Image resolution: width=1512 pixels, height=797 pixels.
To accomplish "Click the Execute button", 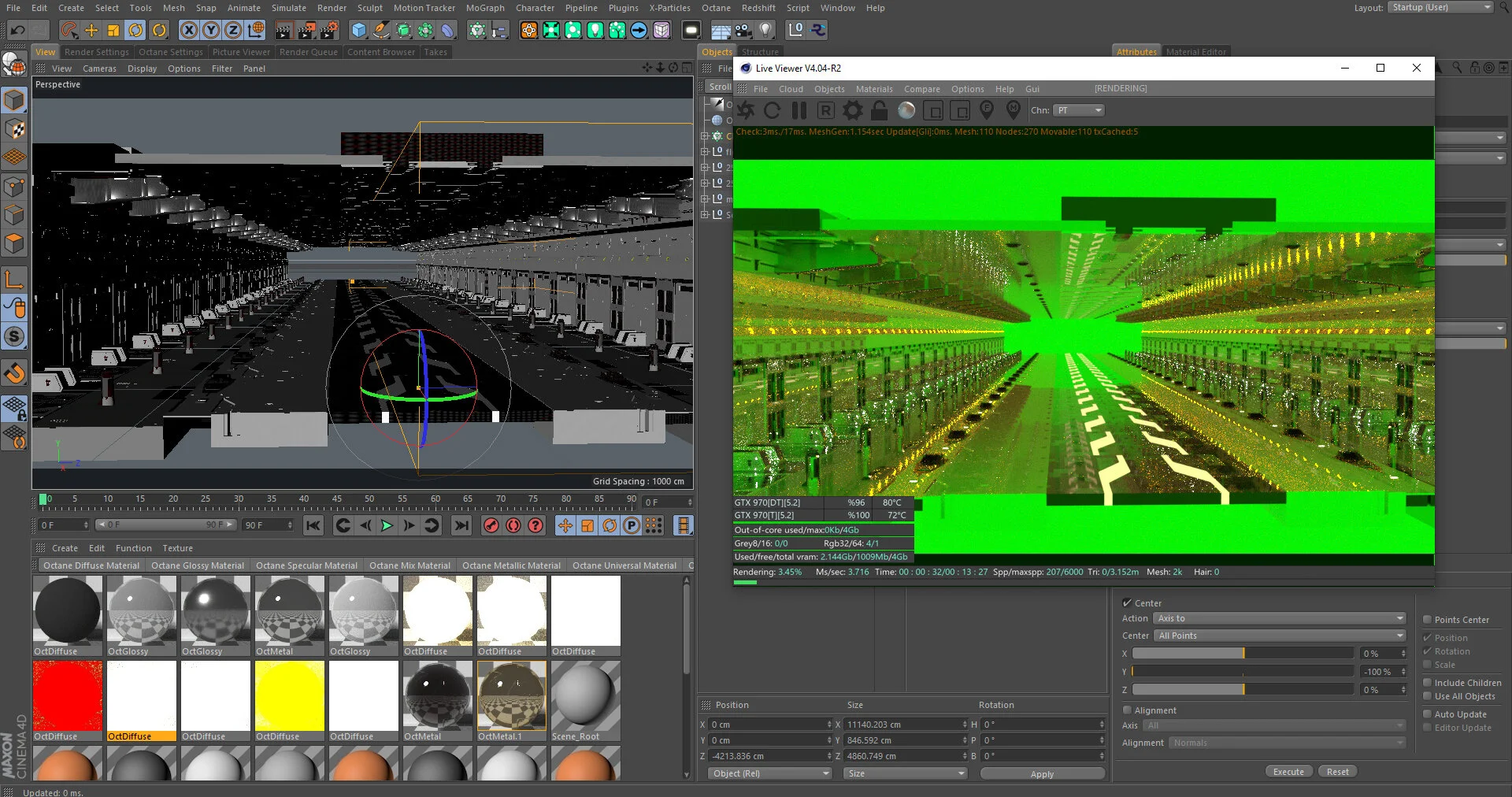I will click(x=1289, y=772).
